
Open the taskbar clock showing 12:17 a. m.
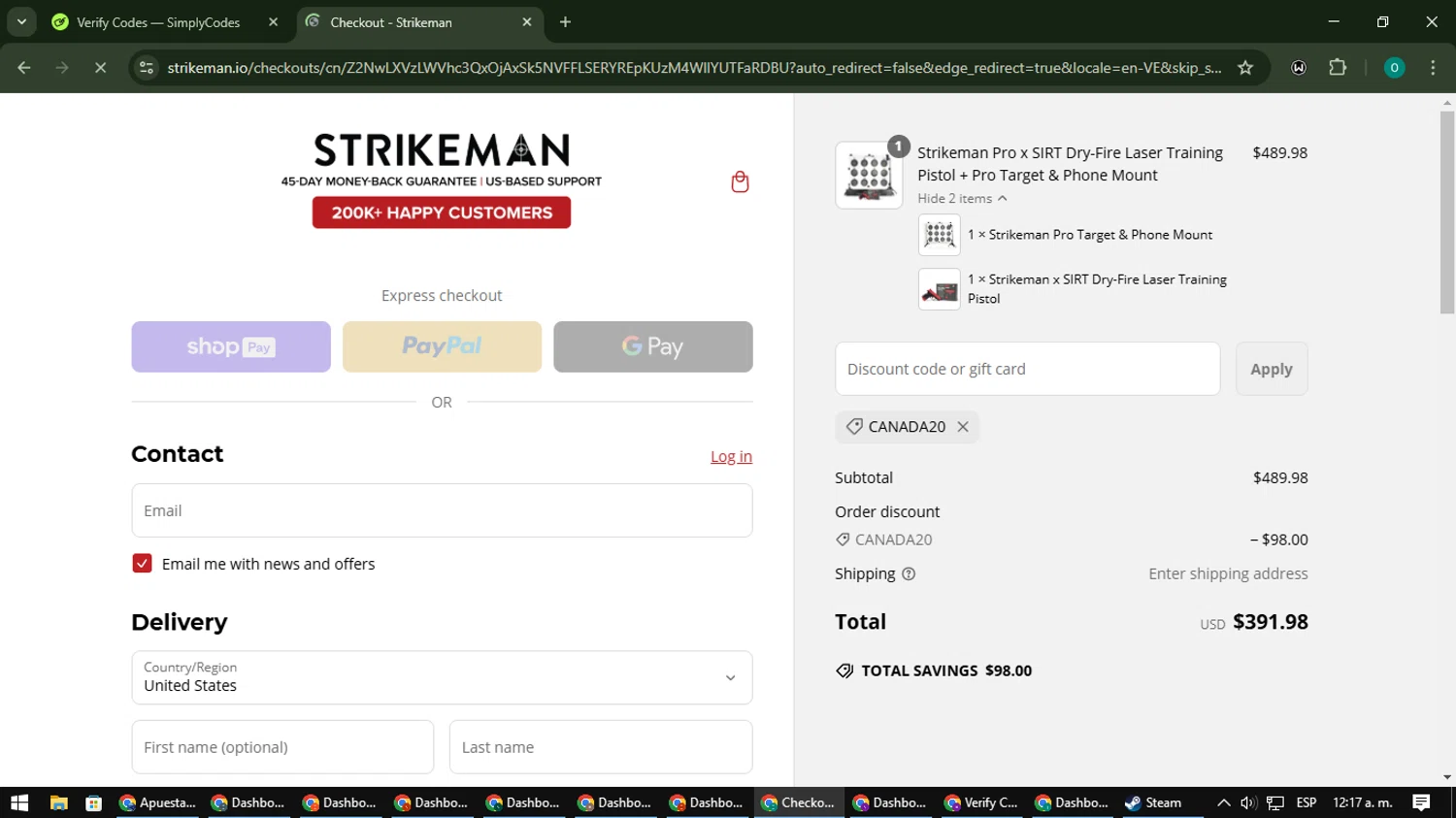(x=1363, y=802)
